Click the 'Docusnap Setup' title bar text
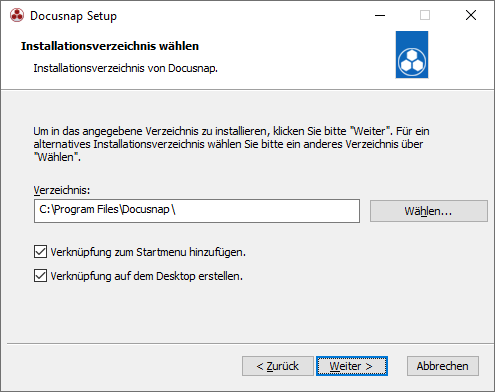 73,16
